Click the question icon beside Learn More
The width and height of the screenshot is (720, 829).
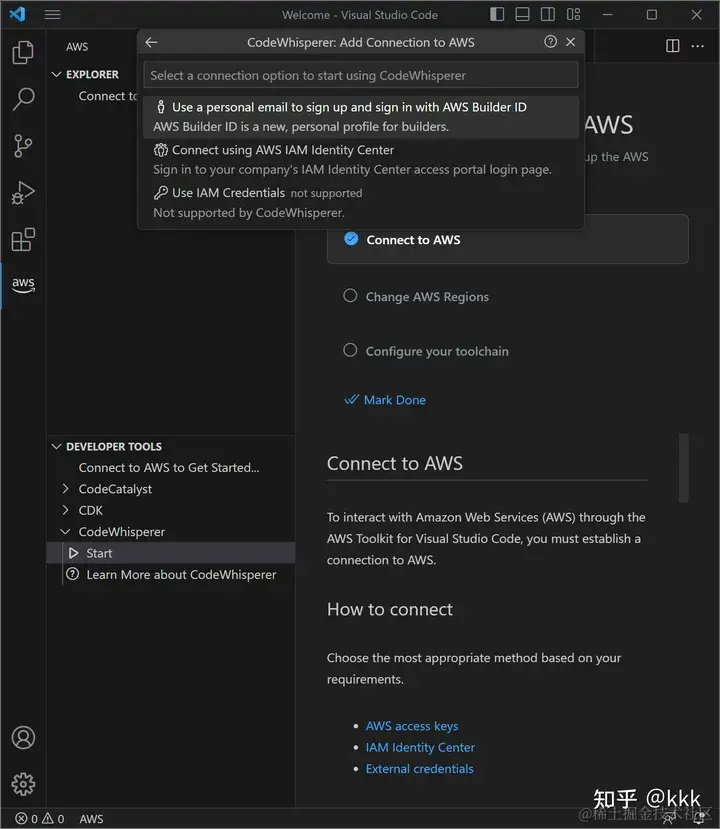[x=73, y=574]
